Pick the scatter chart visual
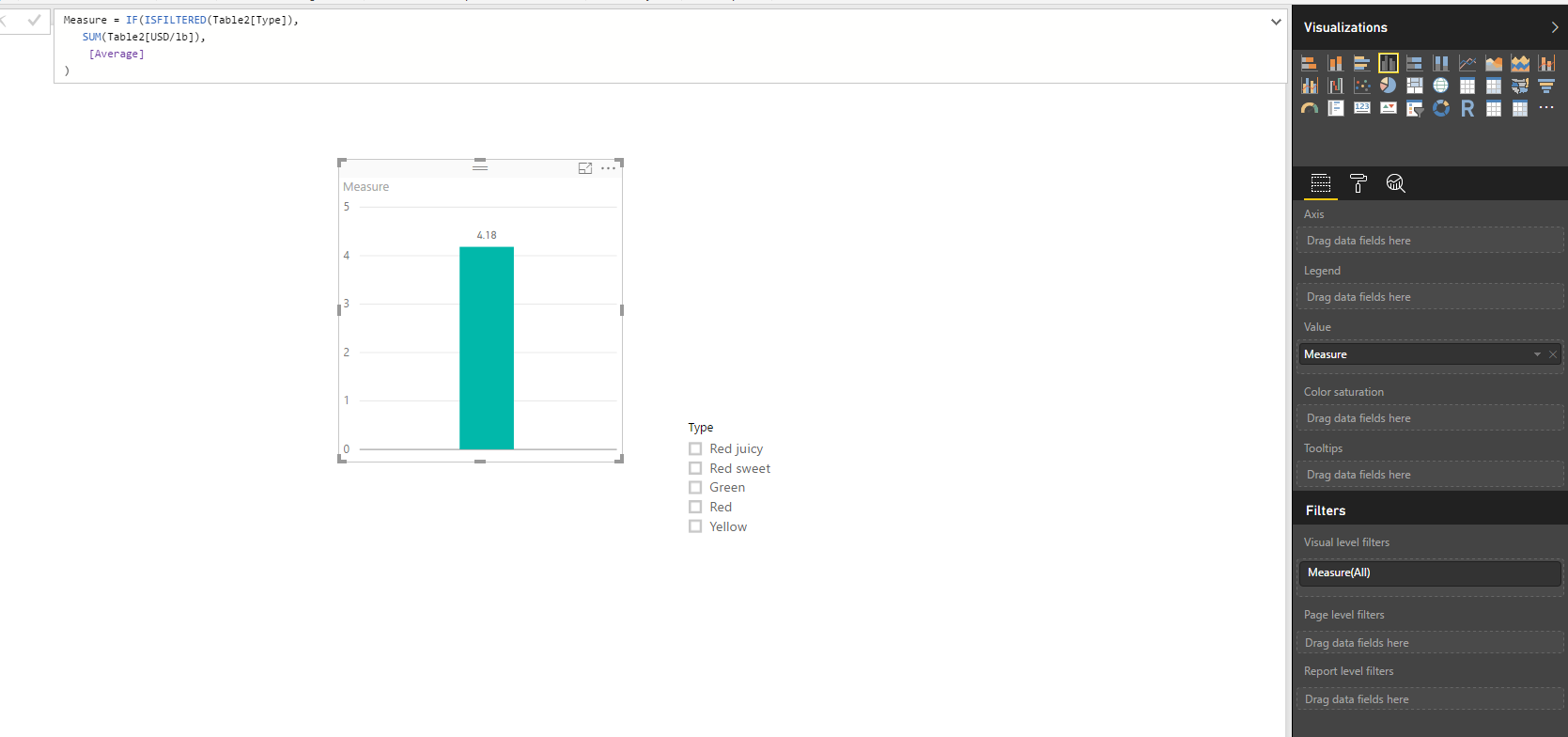The image size is (1568, 737). pyautogui.click(x=1362, y=86)
